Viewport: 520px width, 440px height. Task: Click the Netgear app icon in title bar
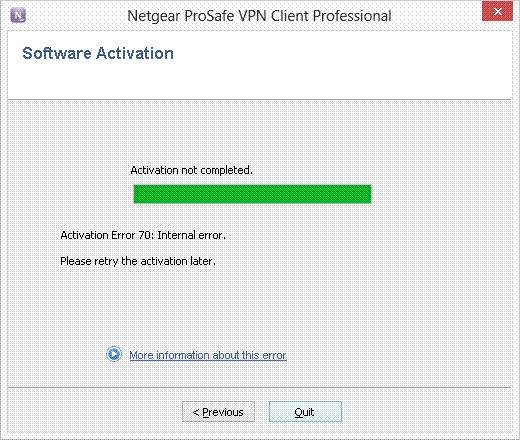pos(18,15)
